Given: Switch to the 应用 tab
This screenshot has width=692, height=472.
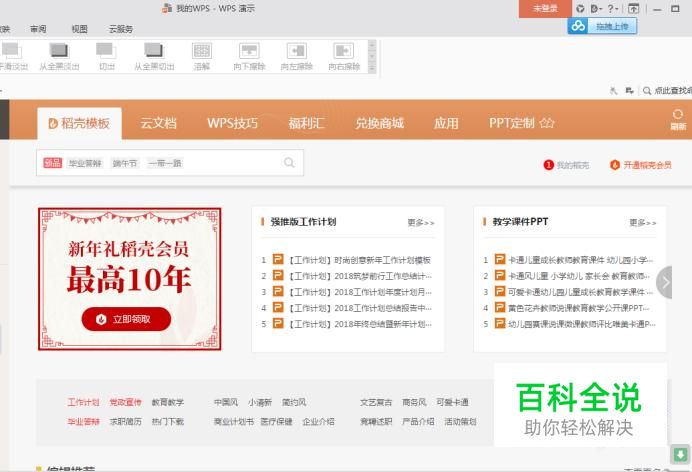Looking at the screenshot, I should tap(446, 124).
